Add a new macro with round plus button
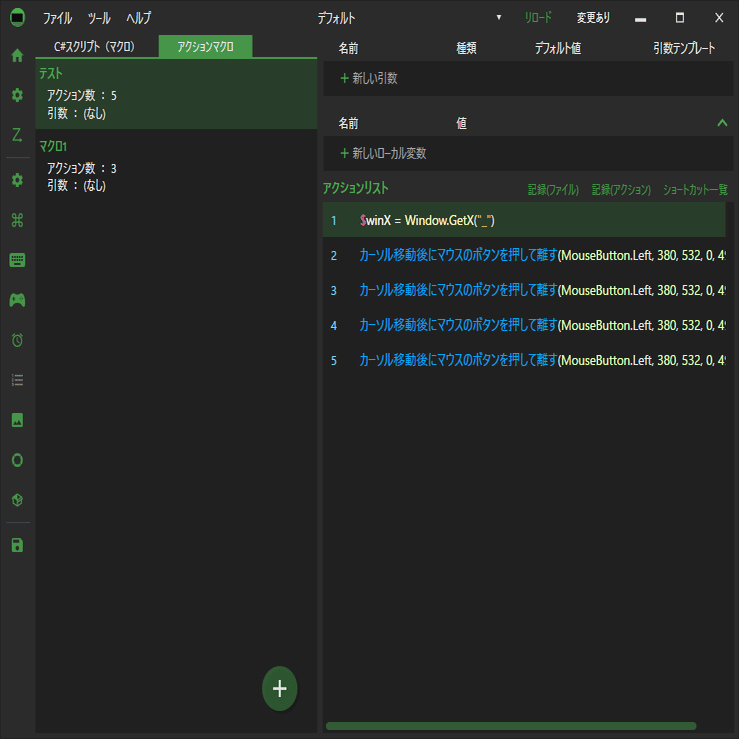The image size is (739, 739). click(x=279, y=688)
